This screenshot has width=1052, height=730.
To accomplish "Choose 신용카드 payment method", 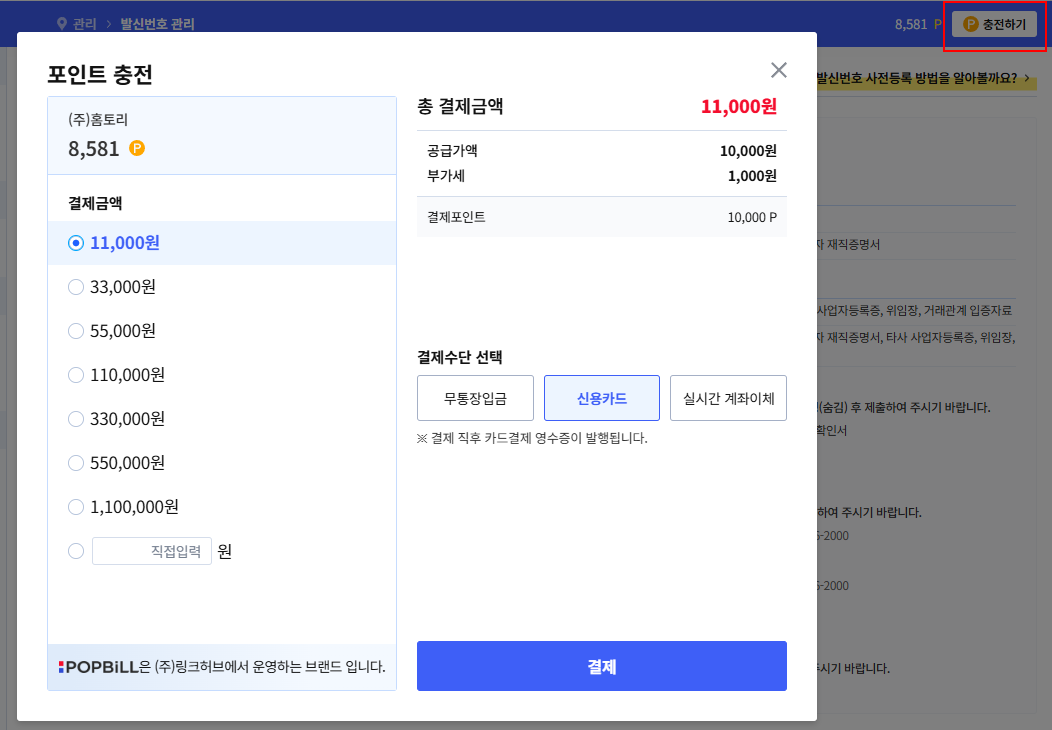I will (x=601, y=398).
